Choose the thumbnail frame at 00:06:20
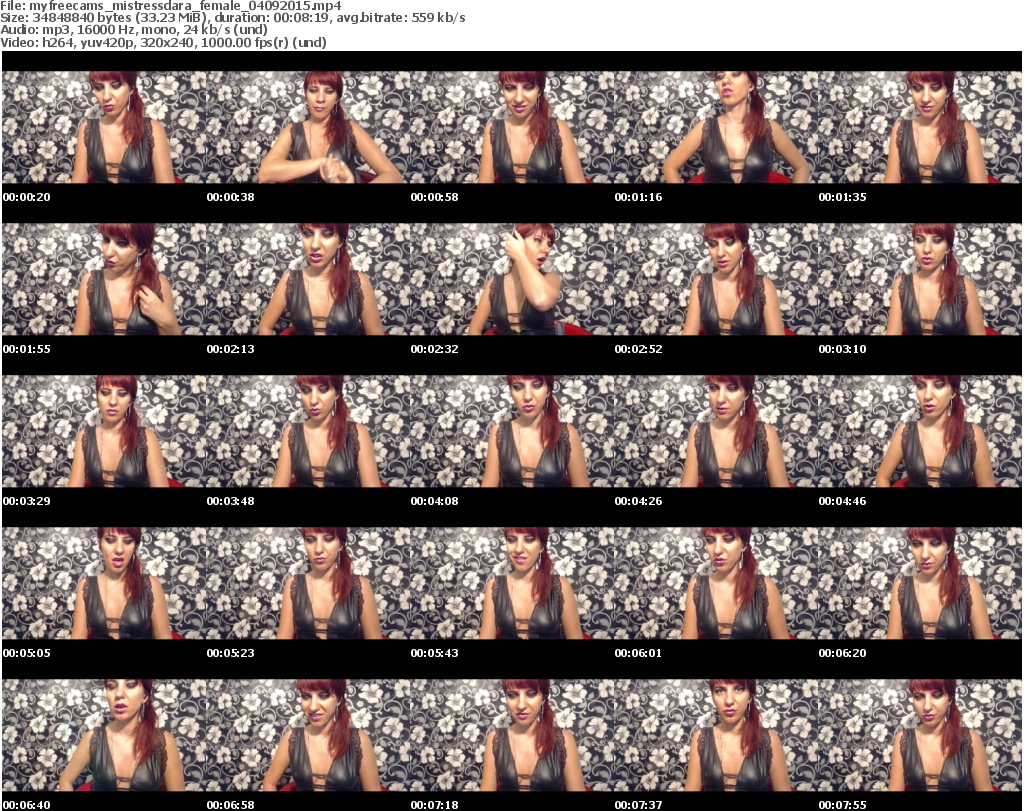 coord(920,584)
